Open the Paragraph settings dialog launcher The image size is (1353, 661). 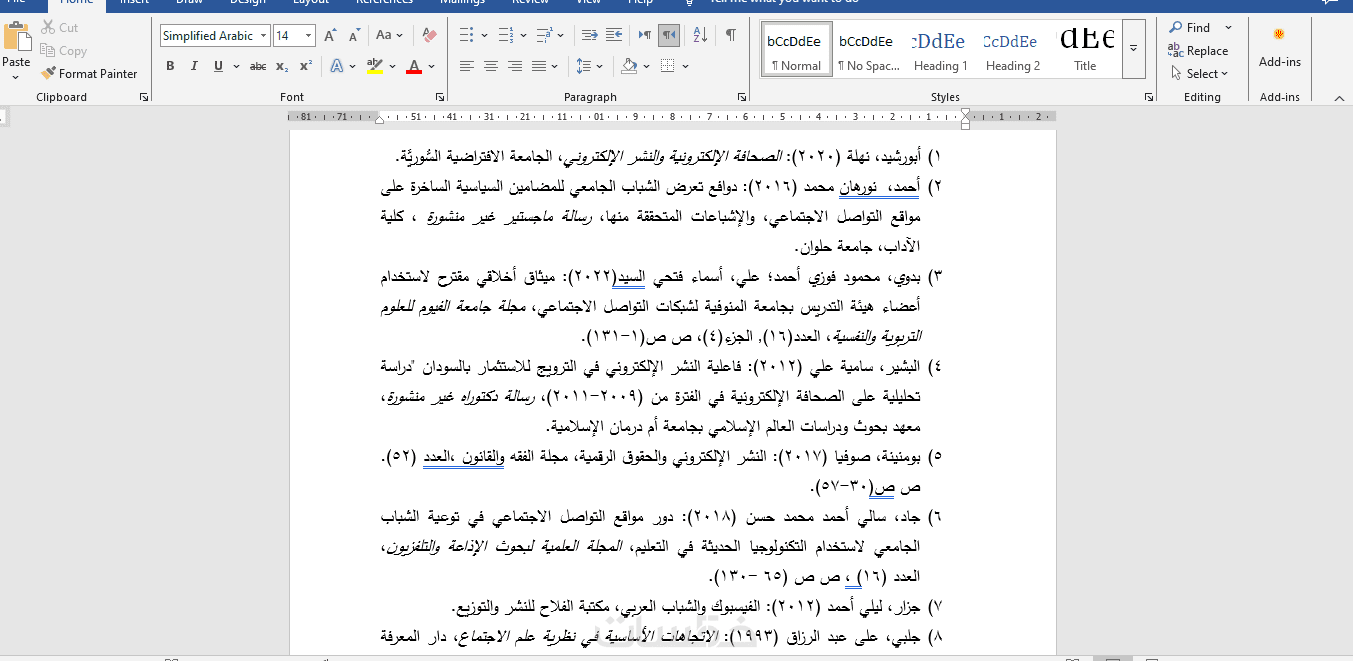(741, 97)
